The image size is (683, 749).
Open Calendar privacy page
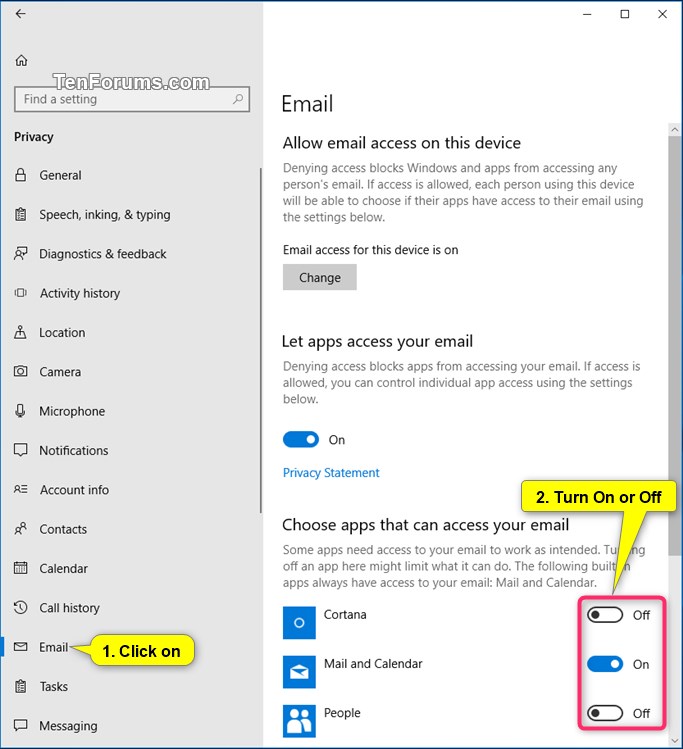[x=64, y=568]
